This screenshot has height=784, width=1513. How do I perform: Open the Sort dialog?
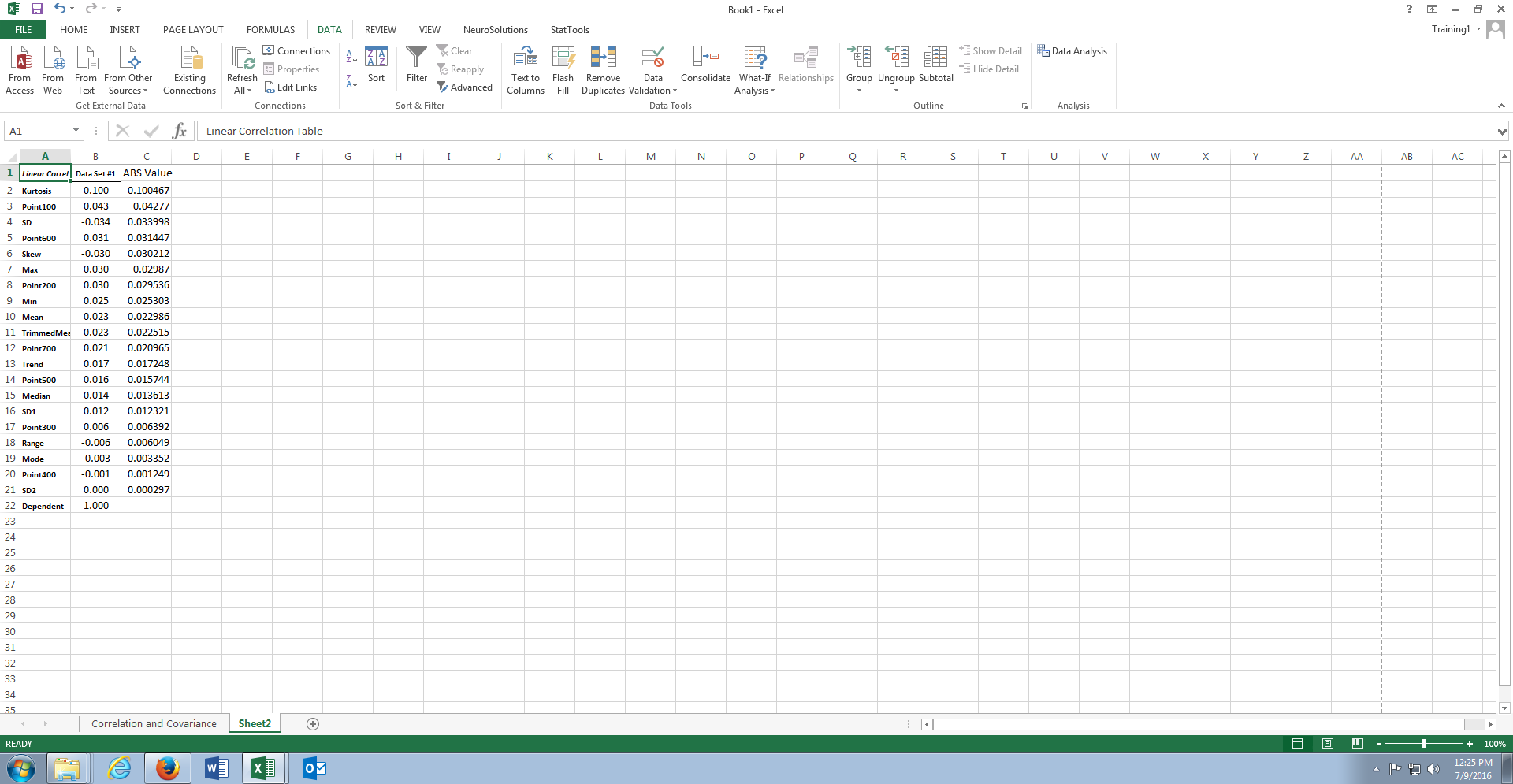click(x=377, y=65)
